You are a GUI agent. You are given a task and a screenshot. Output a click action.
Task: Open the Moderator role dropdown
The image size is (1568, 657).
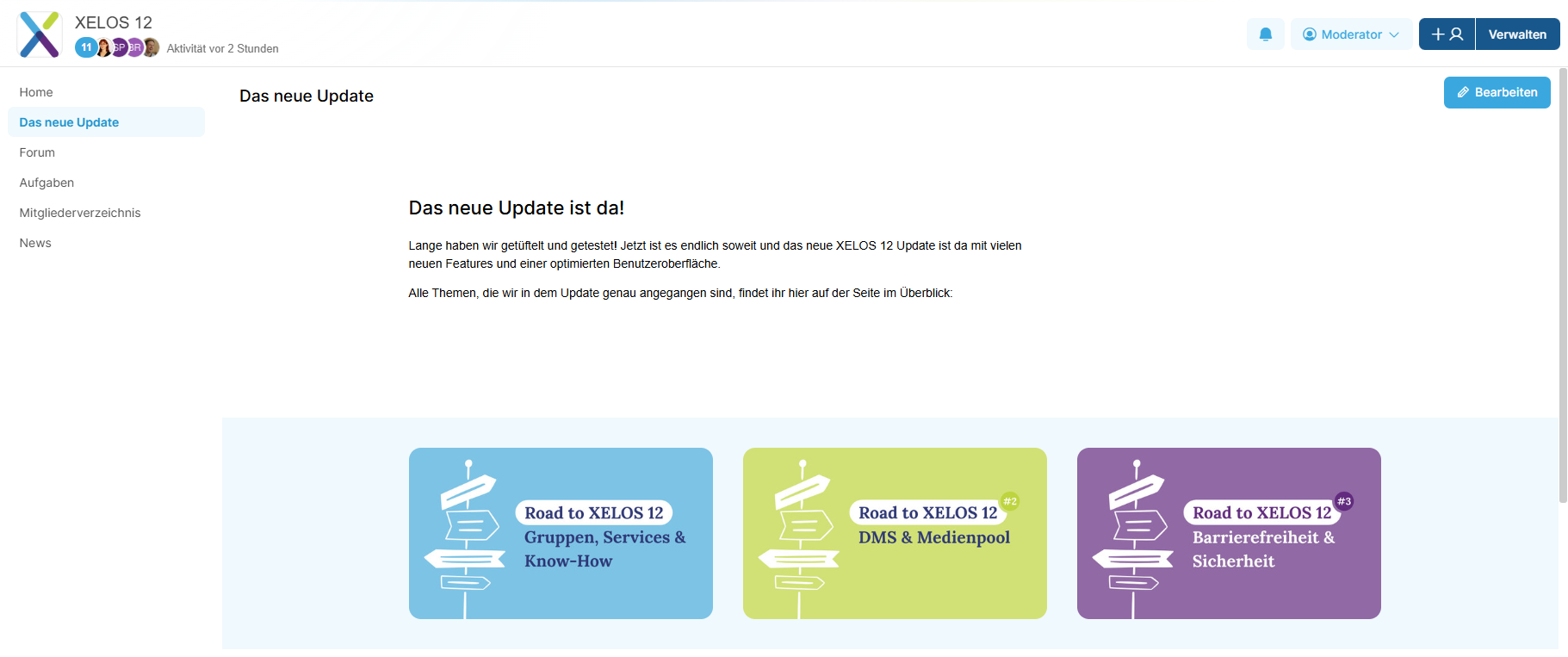point(1350,34)
